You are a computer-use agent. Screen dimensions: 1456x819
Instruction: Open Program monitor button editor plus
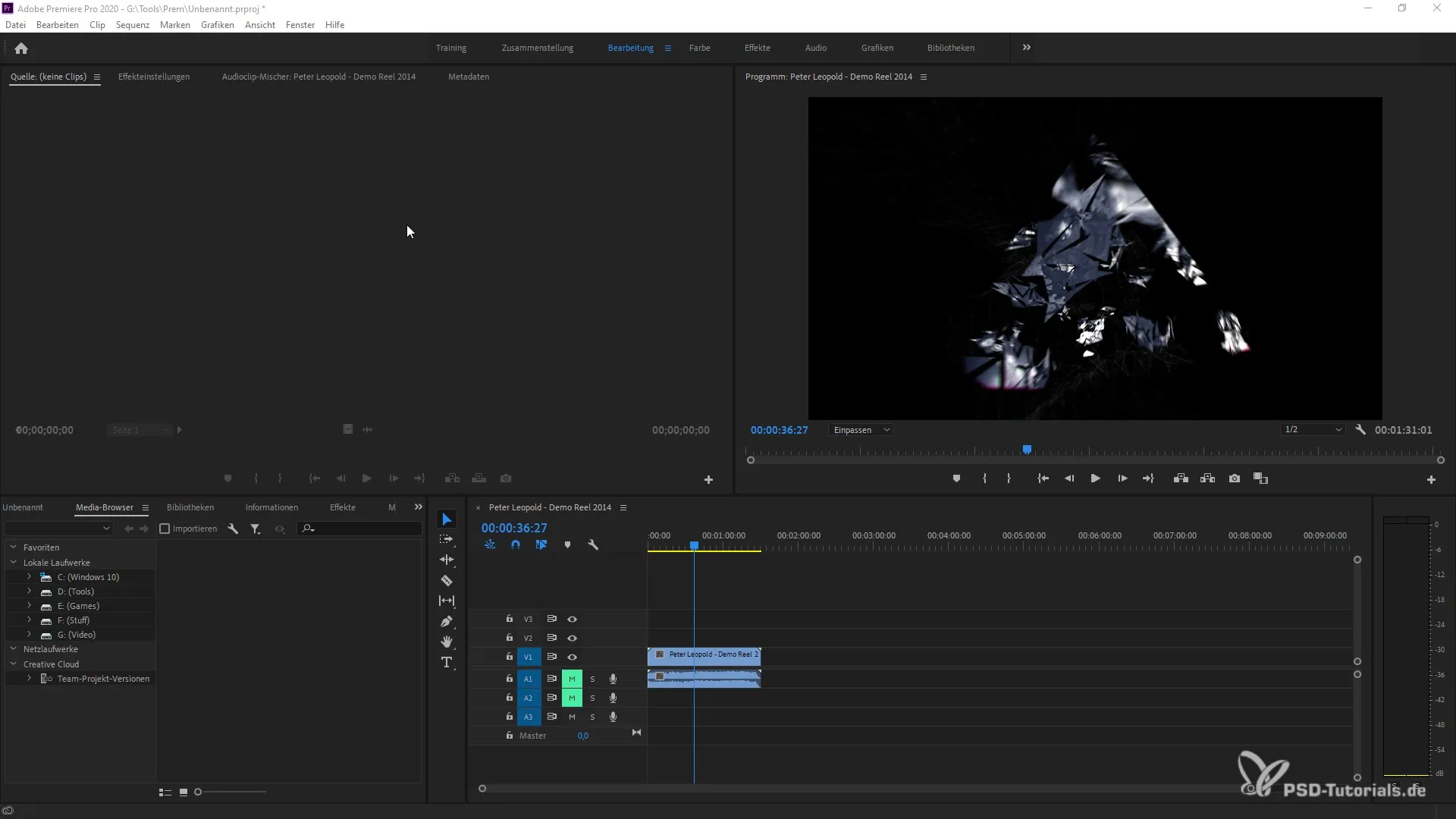(x=1431, y=480)
